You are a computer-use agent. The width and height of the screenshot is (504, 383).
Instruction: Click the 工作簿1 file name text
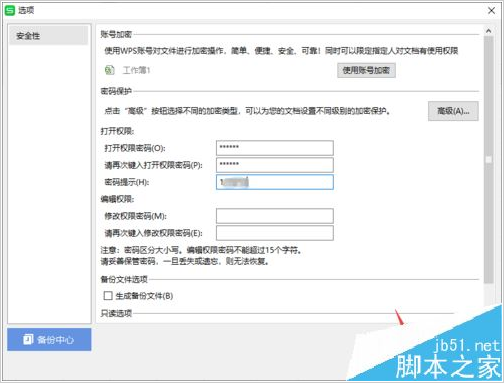tap(137, 70)
